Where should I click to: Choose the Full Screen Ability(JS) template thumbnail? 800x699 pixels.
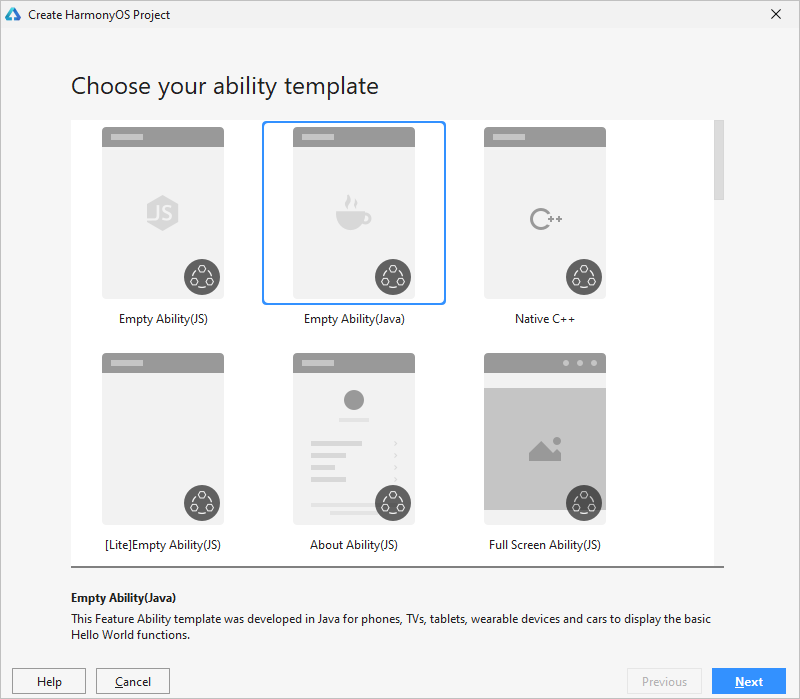[x=545, y=439]
